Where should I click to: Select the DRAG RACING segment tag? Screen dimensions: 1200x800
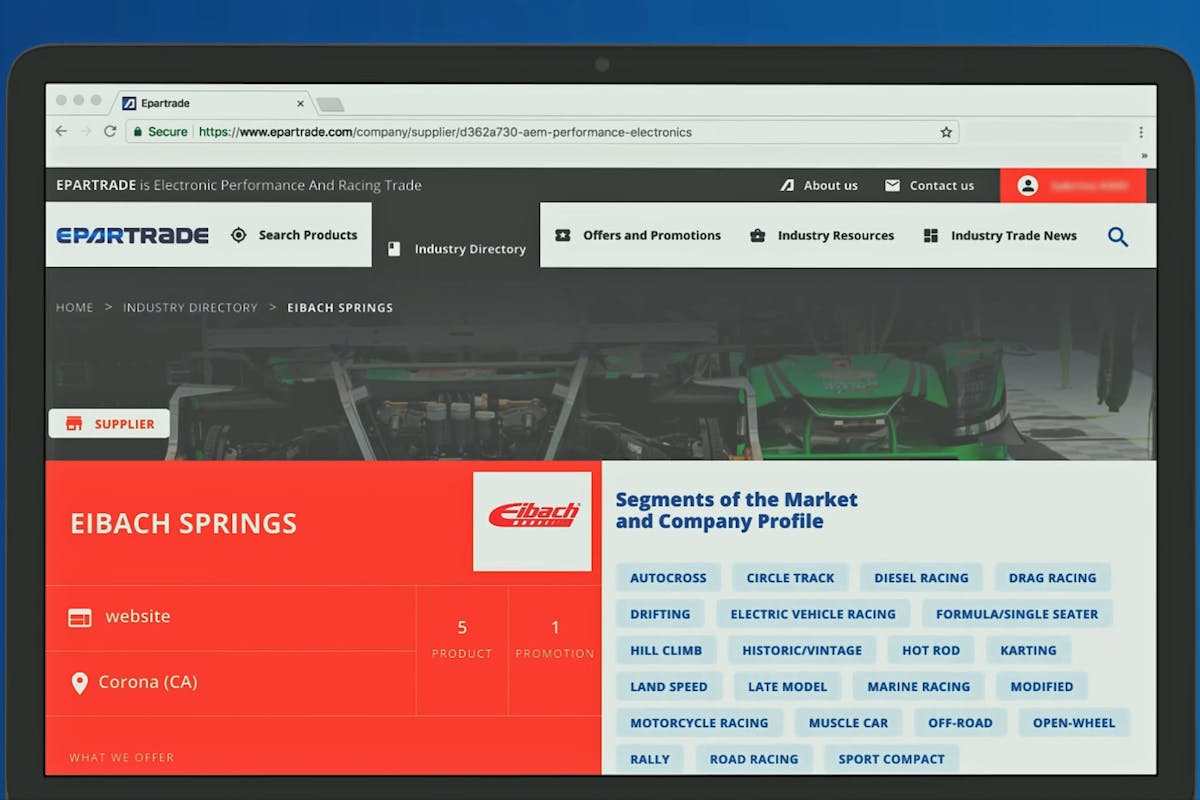[x=1052, y=578]
